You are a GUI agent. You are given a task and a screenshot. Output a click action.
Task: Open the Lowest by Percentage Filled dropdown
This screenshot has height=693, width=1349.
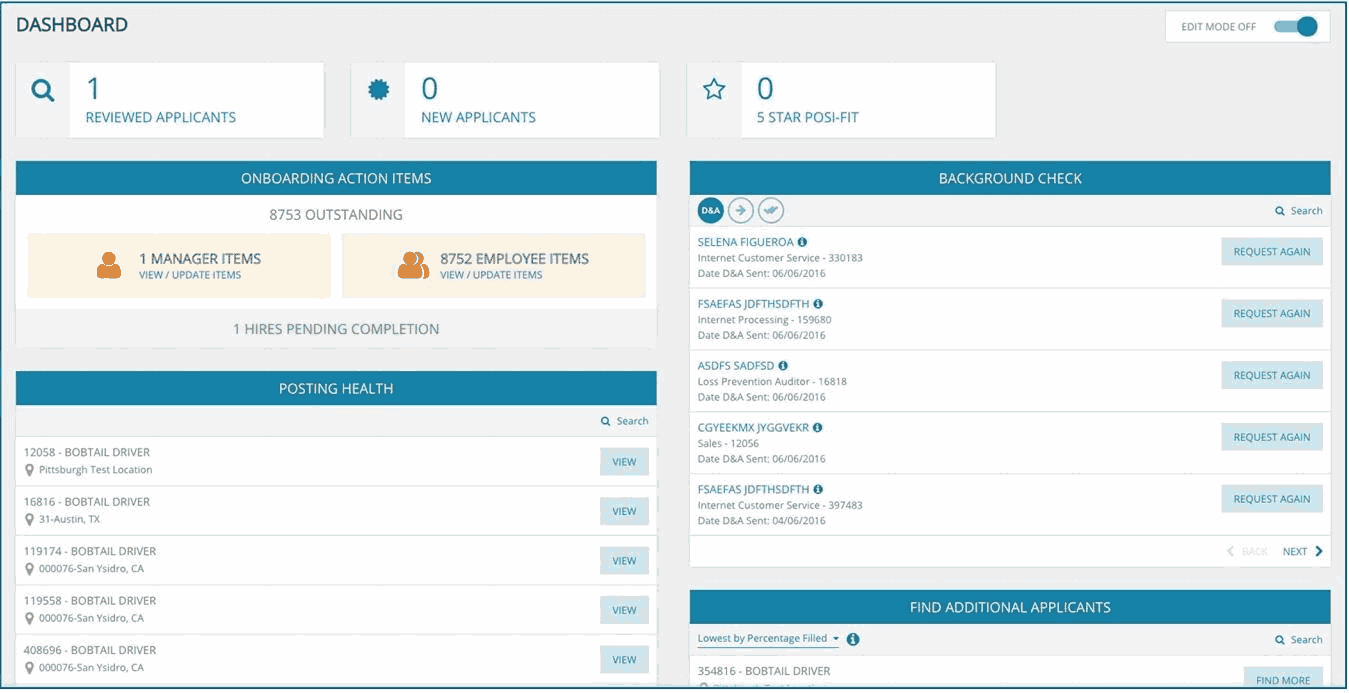[x=766, y=638]
